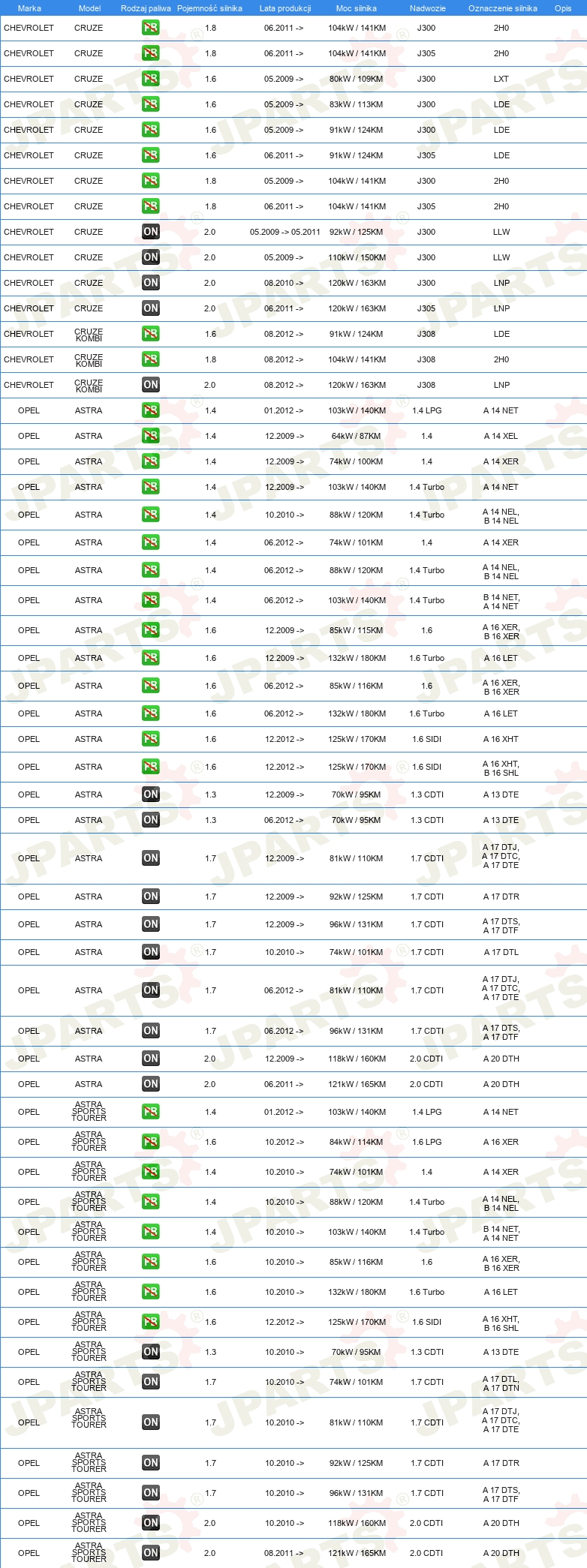Click '85kW / 115KM' power cell

(x=356, y=630)
